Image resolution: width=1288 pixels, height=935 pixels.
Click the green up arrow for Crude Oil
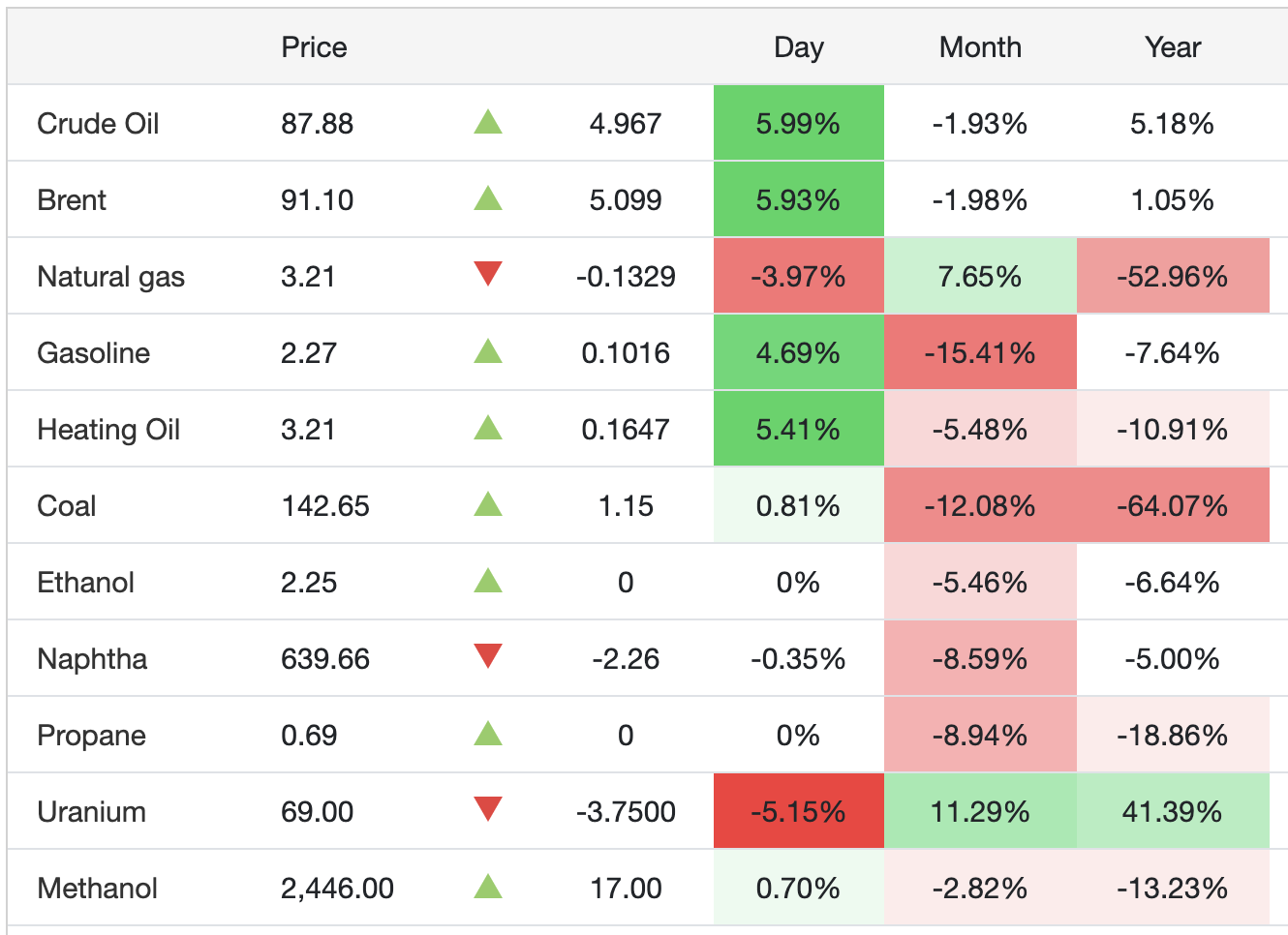coord(488,122)
